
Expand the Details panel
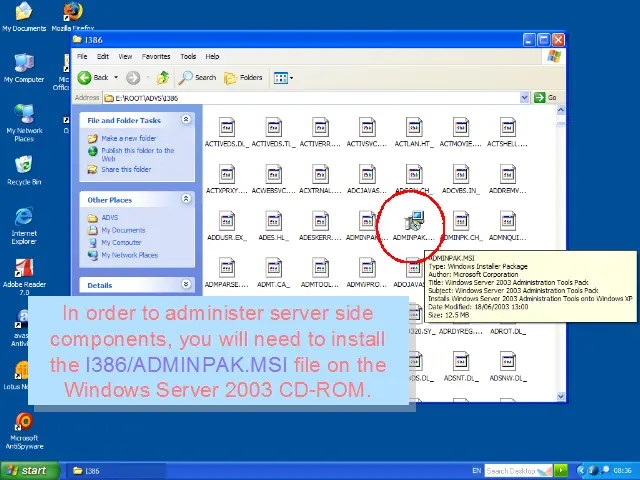[185, 285]
